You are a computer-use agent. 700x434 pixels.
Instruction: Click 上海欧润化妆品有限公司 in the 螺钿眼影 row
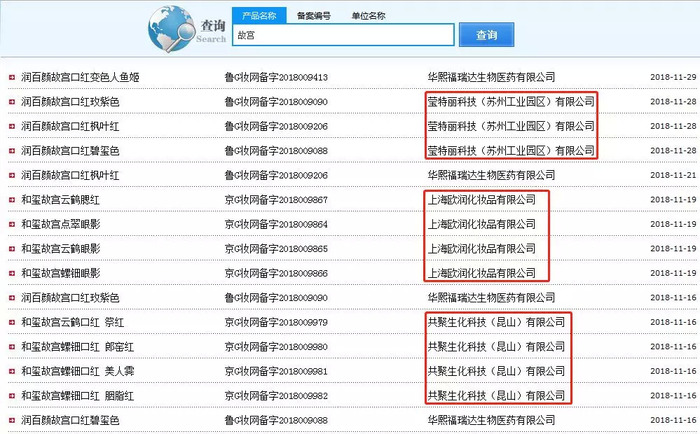click(x=482, y=273)
